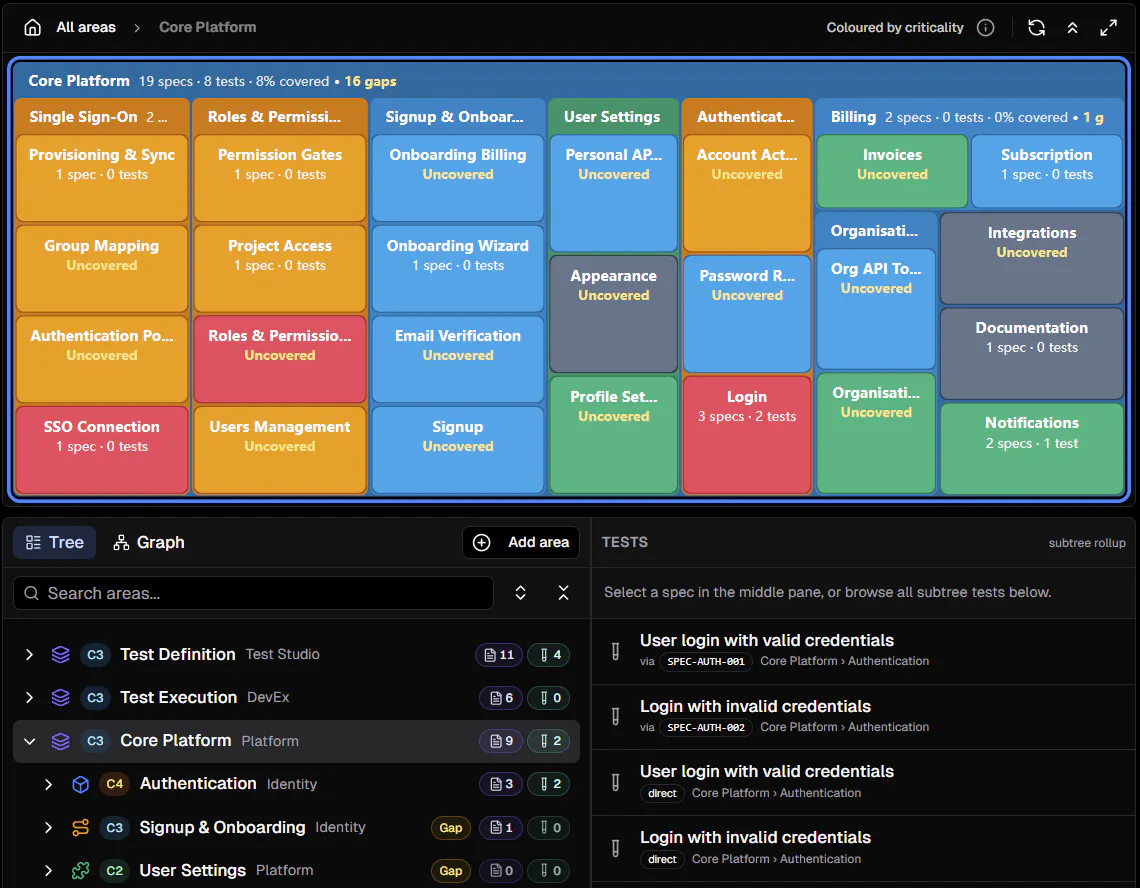Open the criticality colouring info icon
Viewport: 1140px width, 888px height.
[x=985, y=28]
